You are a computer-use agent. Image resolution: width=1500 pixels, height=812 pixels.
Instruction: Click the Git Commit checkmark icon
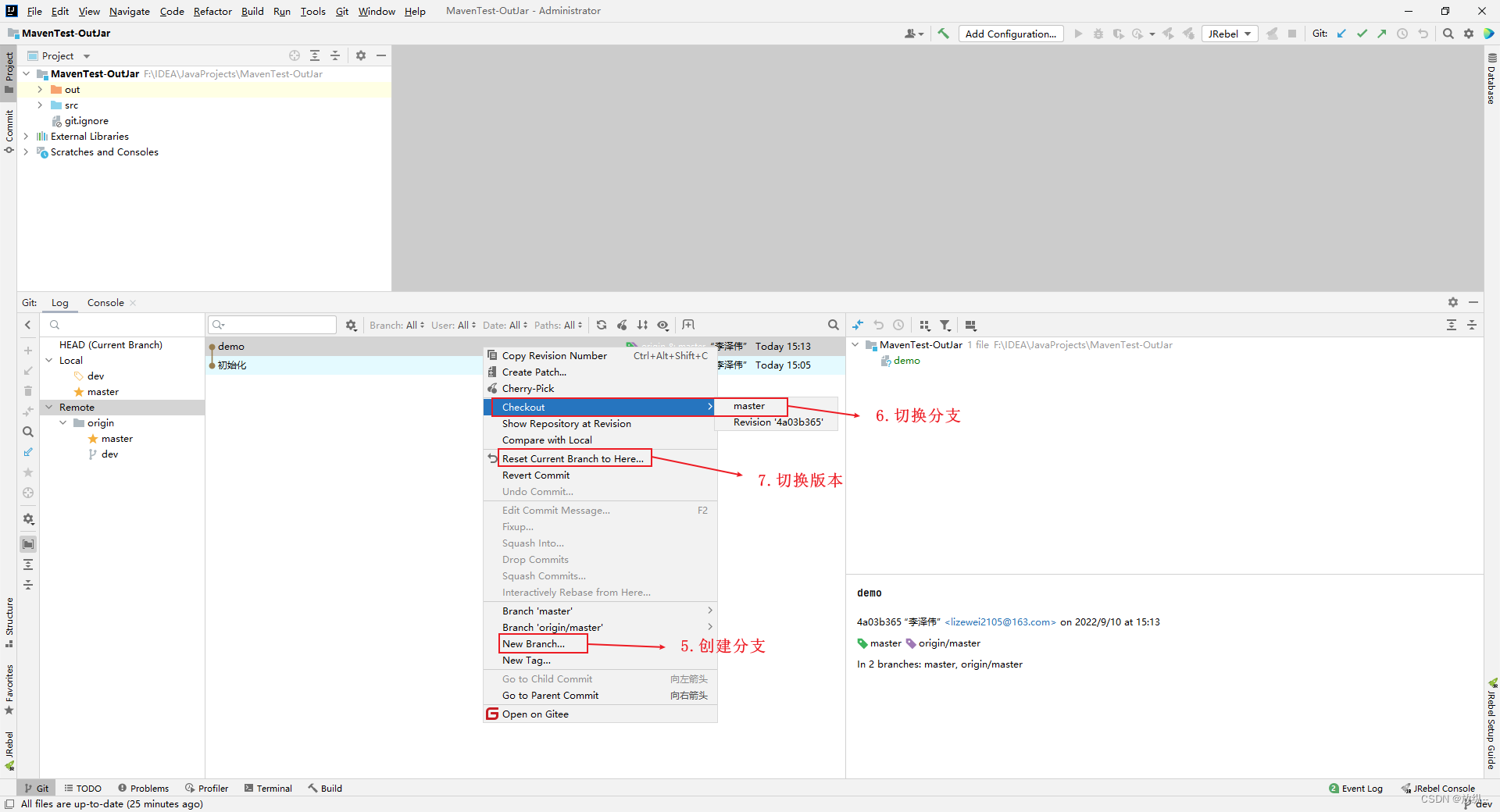click(x=1362, y=34)
